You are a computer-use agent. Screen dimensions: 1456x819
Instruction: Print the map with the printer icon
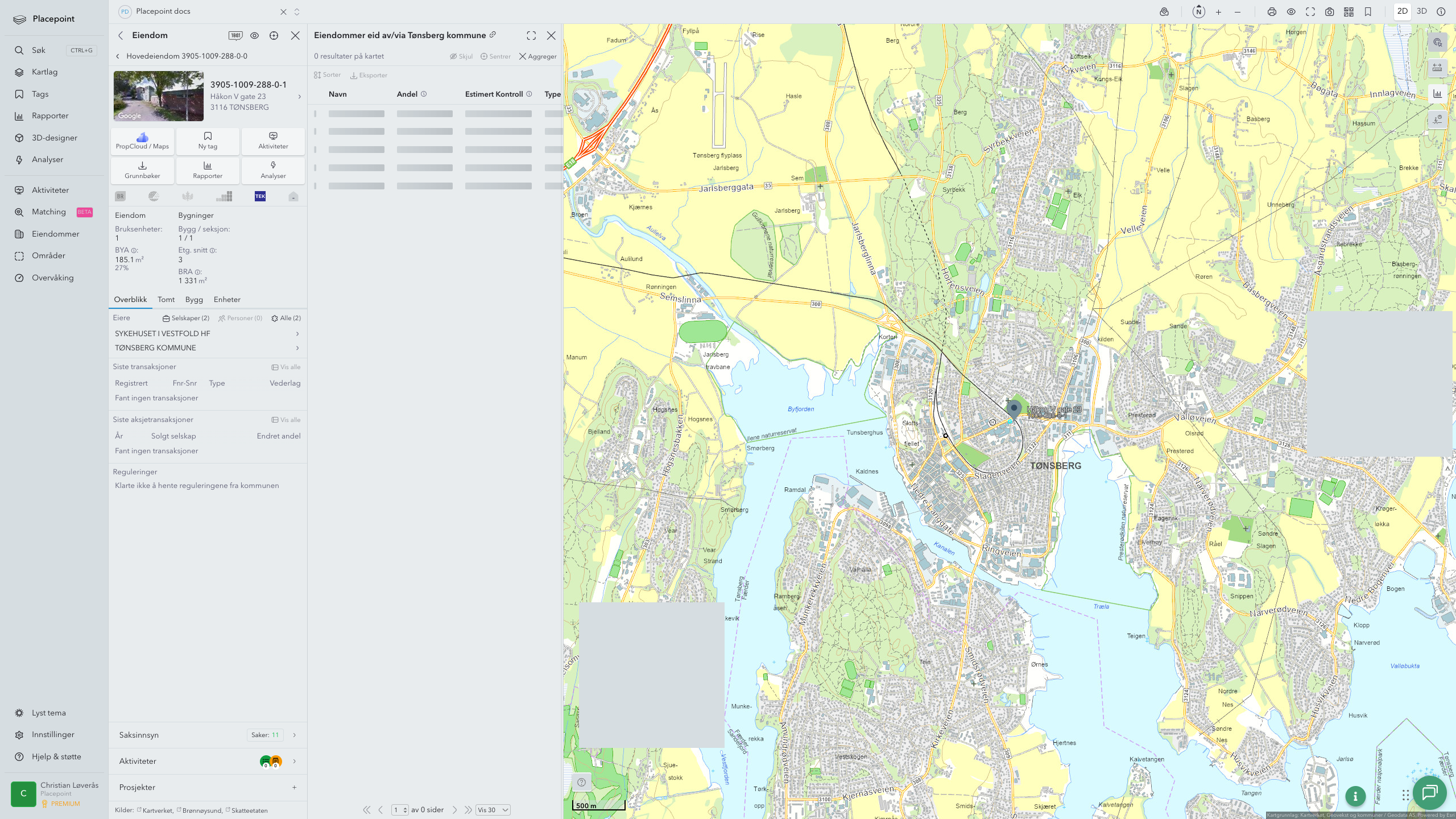[x=1272, y=12]
